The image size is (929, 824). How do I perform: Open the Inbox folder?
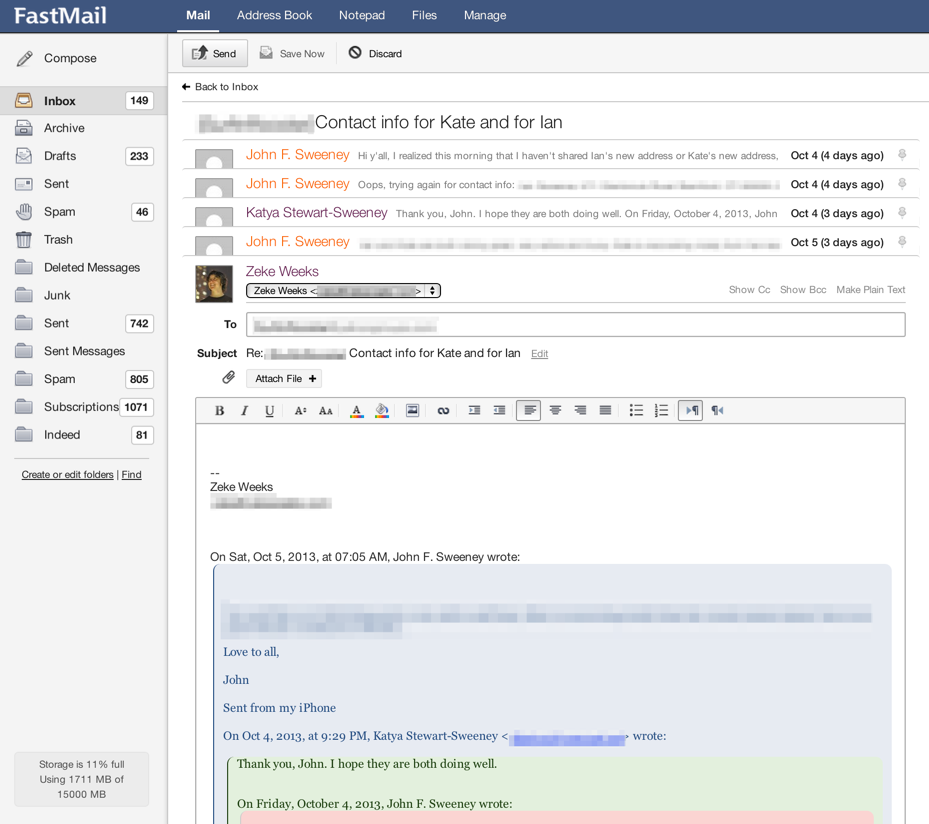(84, 101)
